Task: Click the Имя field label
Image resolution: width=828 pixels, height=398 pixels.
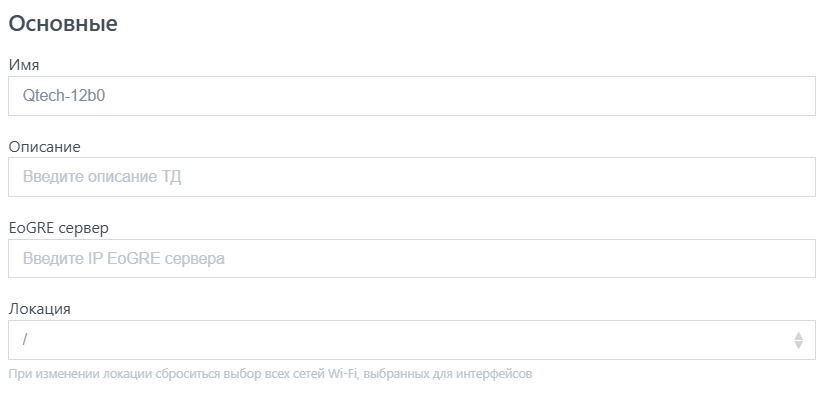Action: click(24, 65)
